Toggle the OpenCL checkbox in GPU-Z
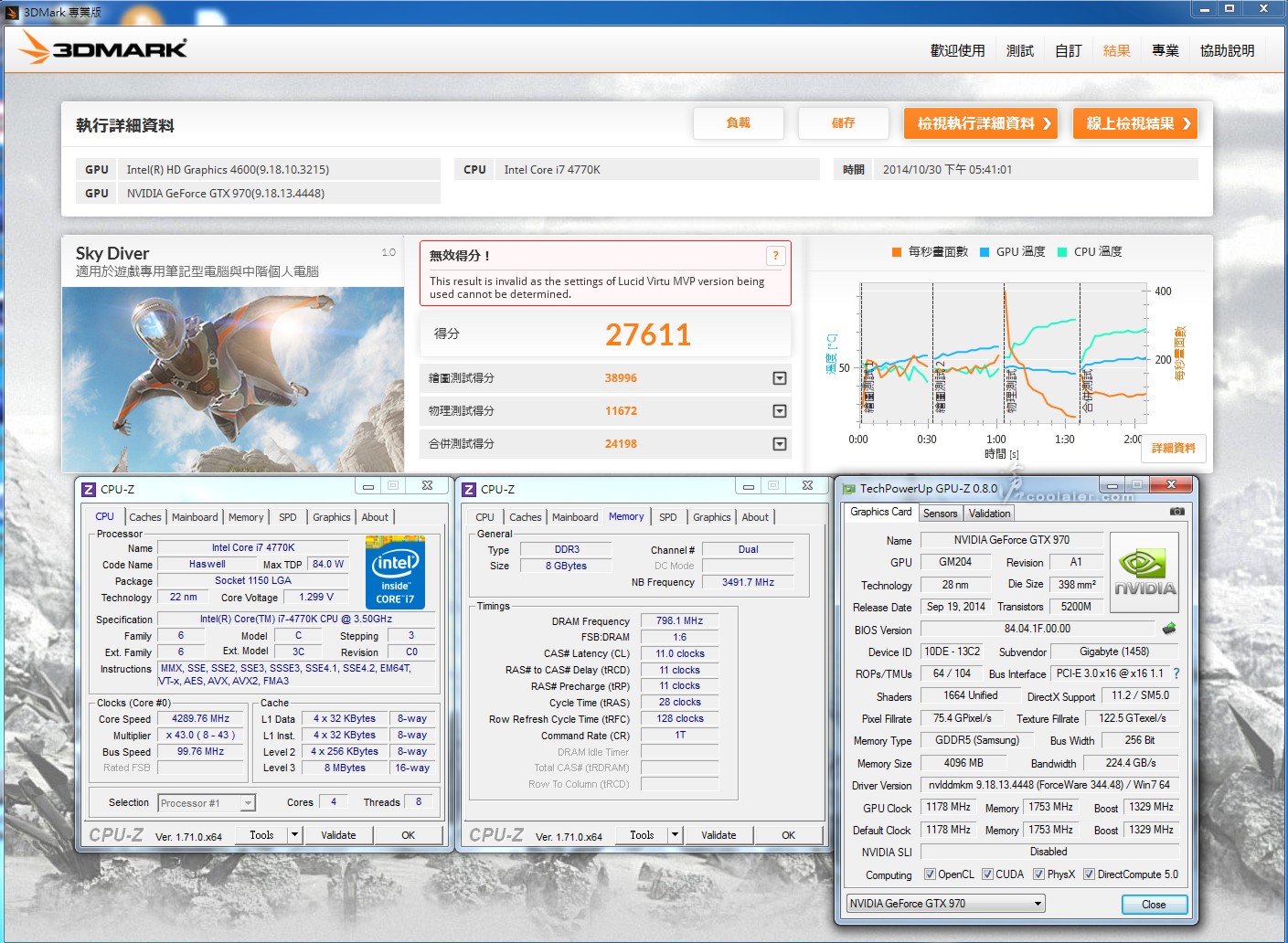Image resolution: width=1288 pixels, height=943 pixels. click(930, 874)
